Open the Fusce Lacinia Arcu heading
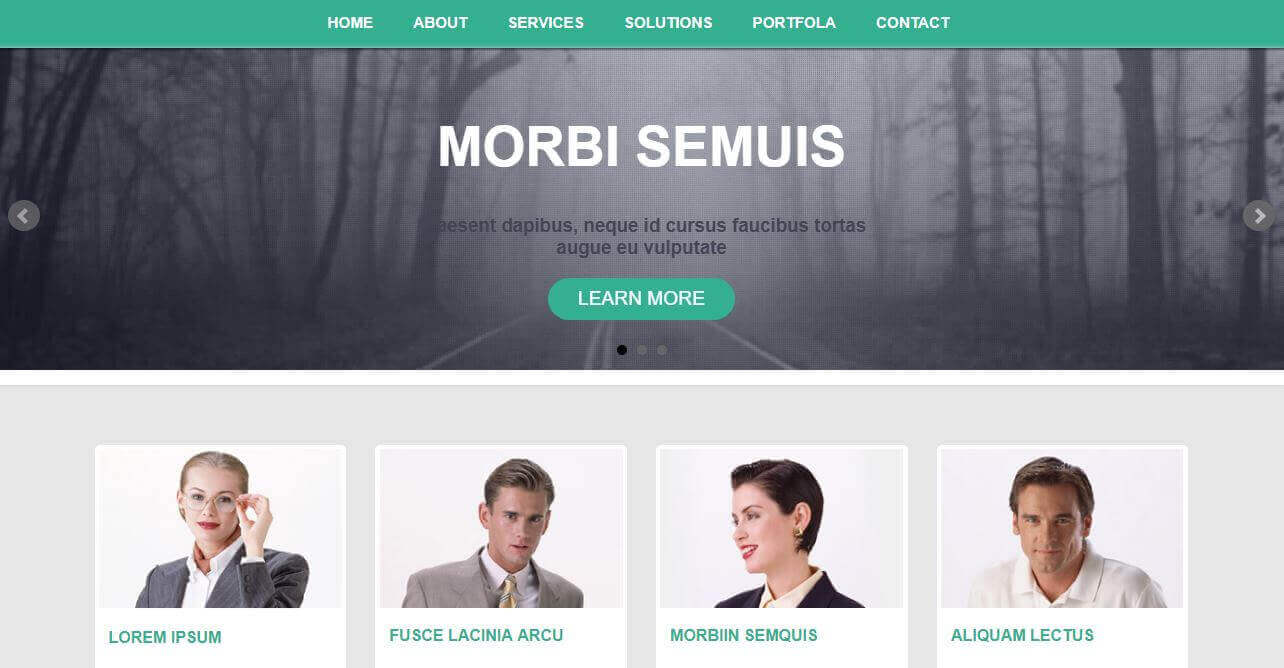 point(476,635)
